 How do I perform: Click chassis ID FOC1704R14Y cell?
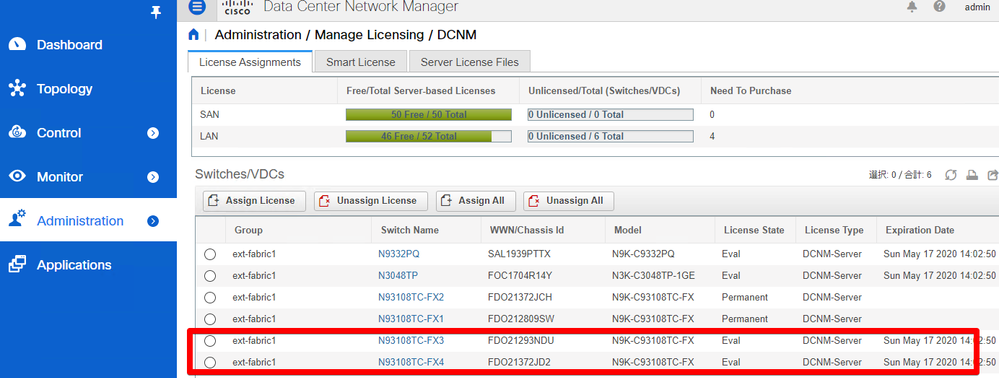point(520,276)
